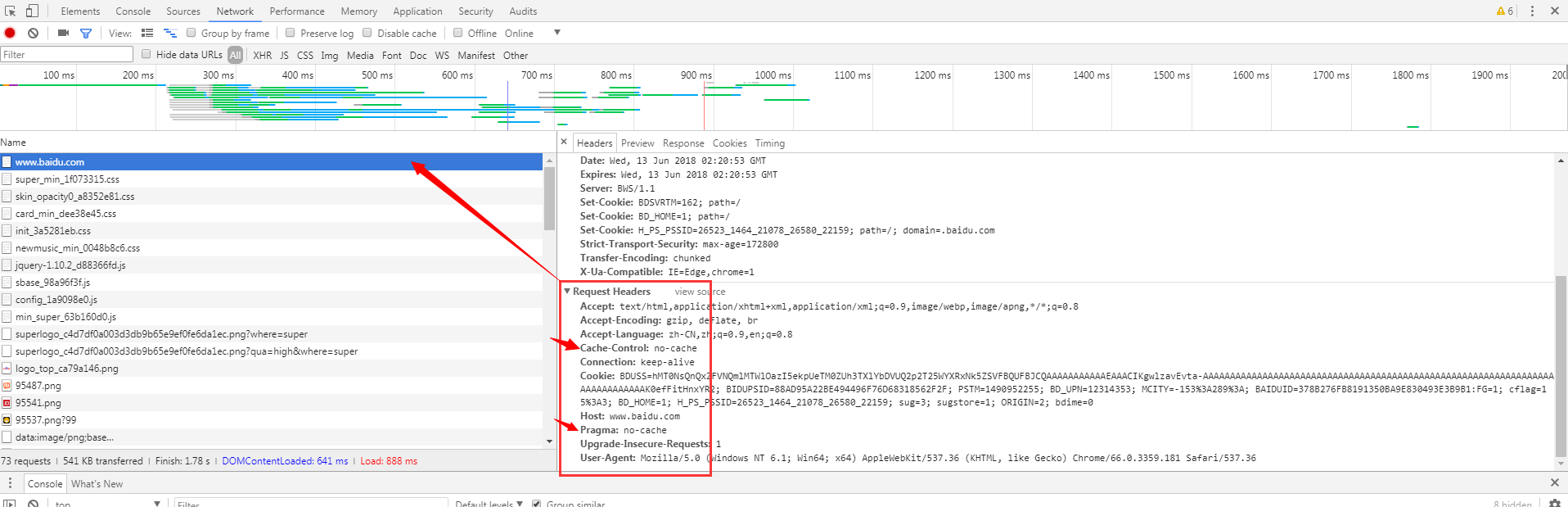Switch to large request rows view
This screenshot has height=507, width=1568.
point(147,33)
